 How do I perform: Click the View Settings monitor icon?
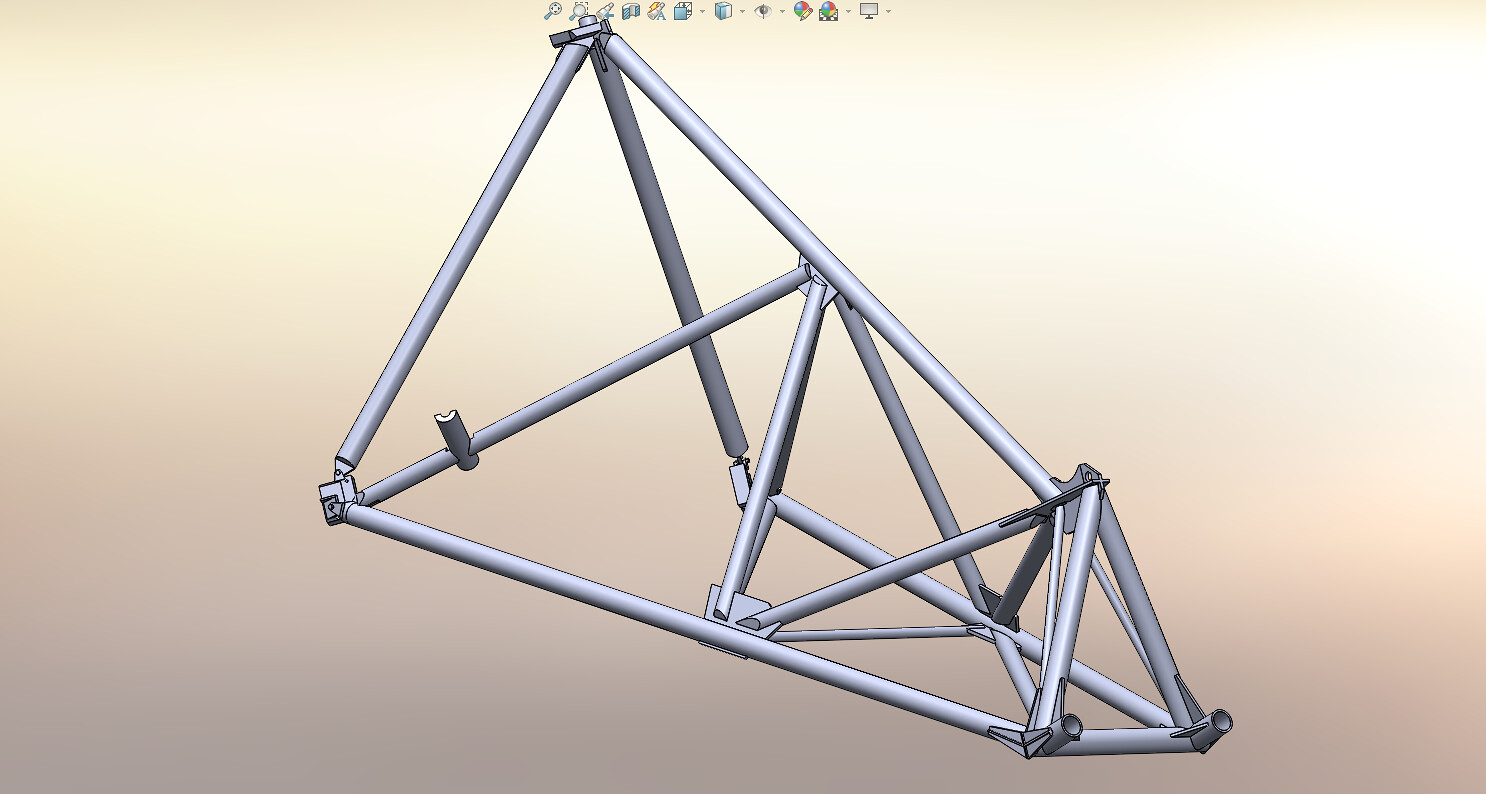tap(869, 11)
